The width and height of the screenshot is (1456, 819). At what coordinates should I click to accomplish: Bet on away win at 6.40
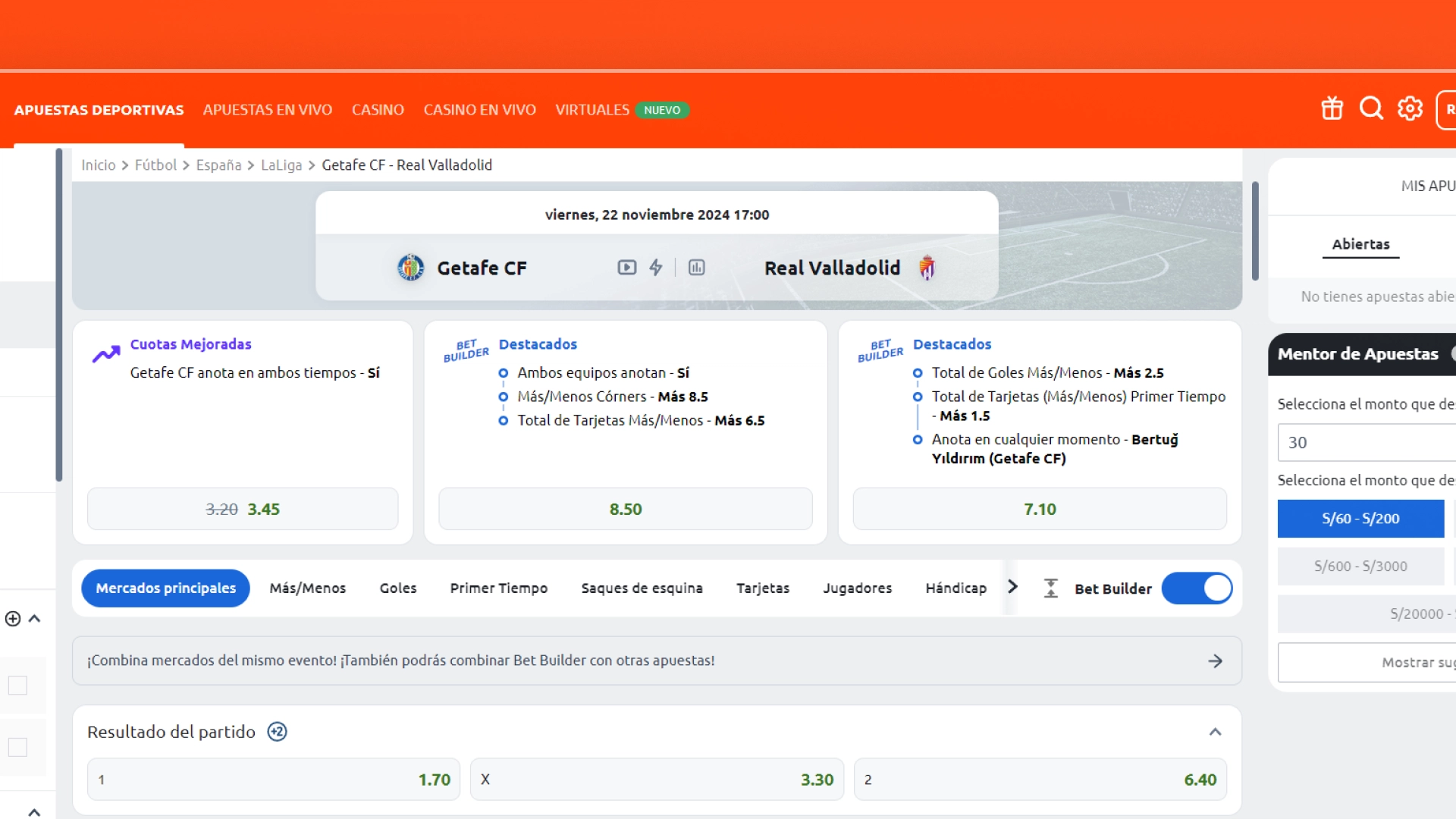coord(1040,780)
